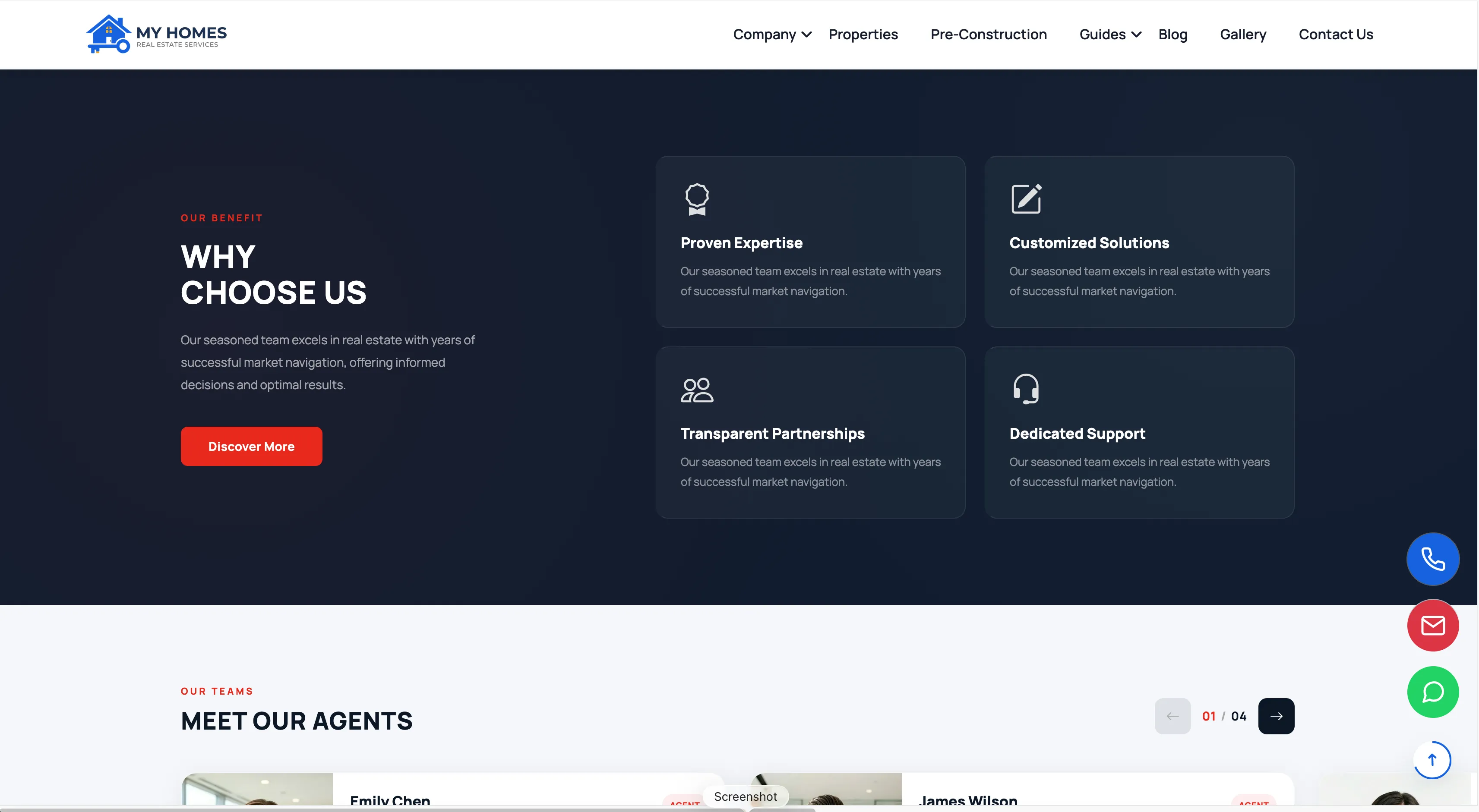Click the WHY CHOOSE US heading
This screenshot has height=812, width=1479.
[273, 274]
